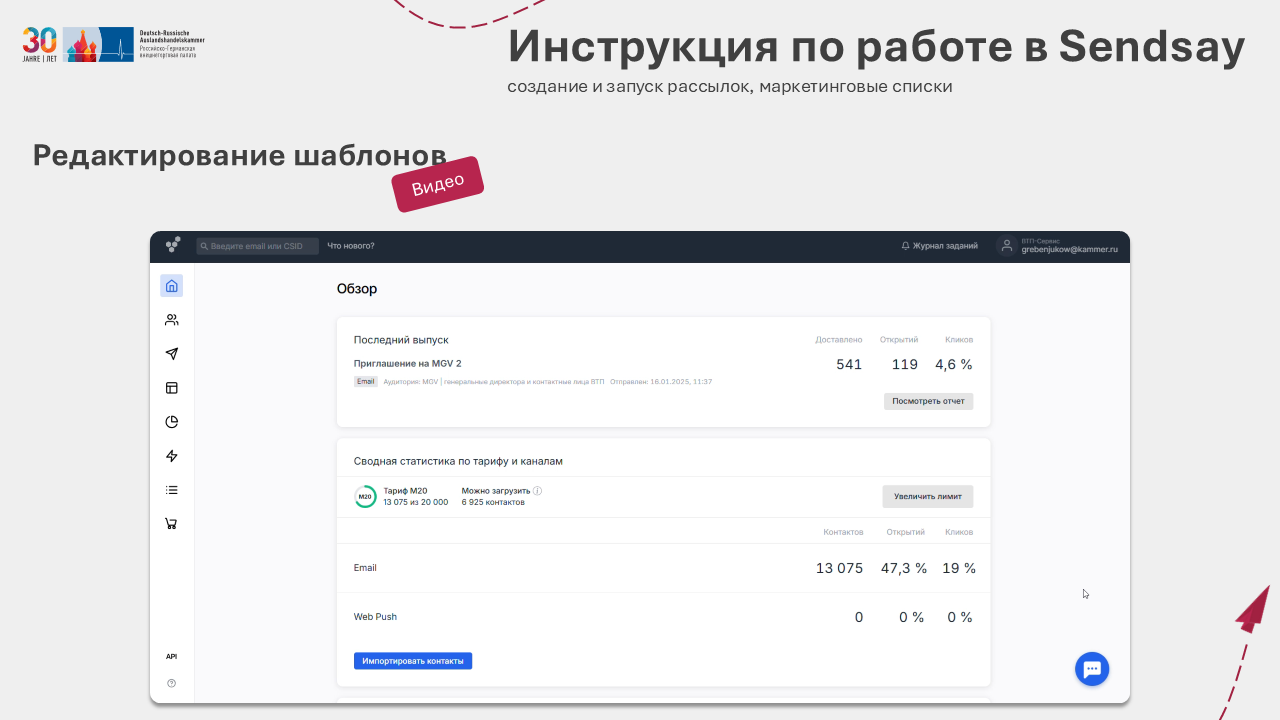The width and height of the screenshot is (1280, 720).
Task: Click the 6 925 контактов text
Action: click(x=493, y=502)
